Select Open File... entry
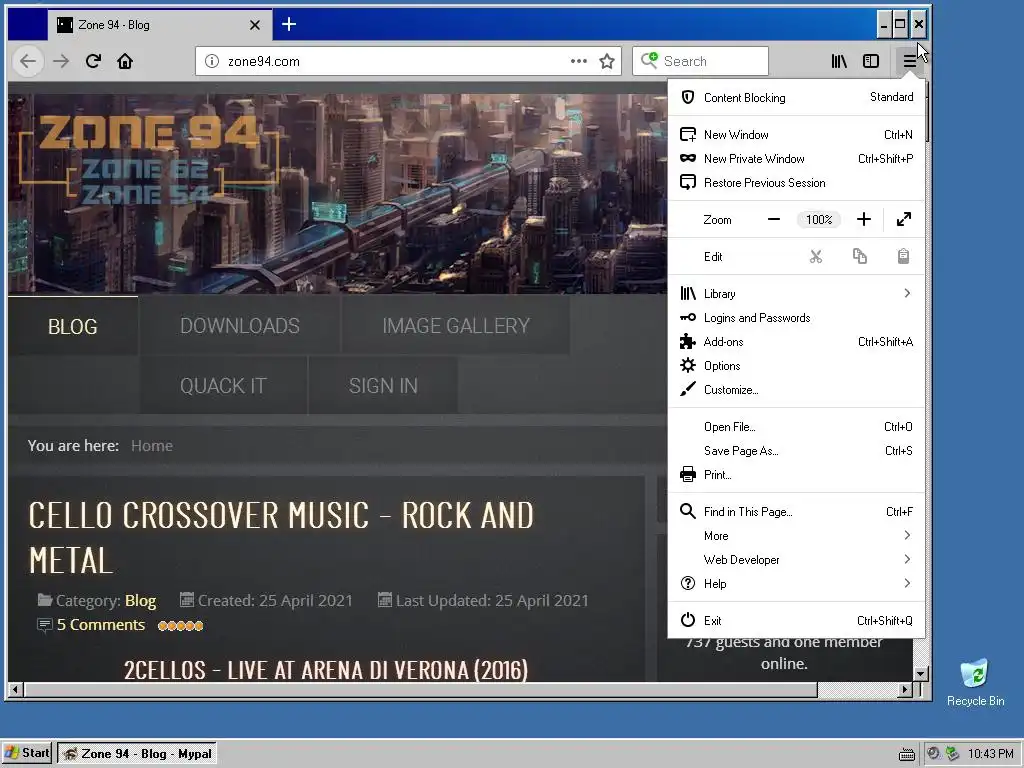This screenshot has height=768, width=1024. (x=796, y=427)
